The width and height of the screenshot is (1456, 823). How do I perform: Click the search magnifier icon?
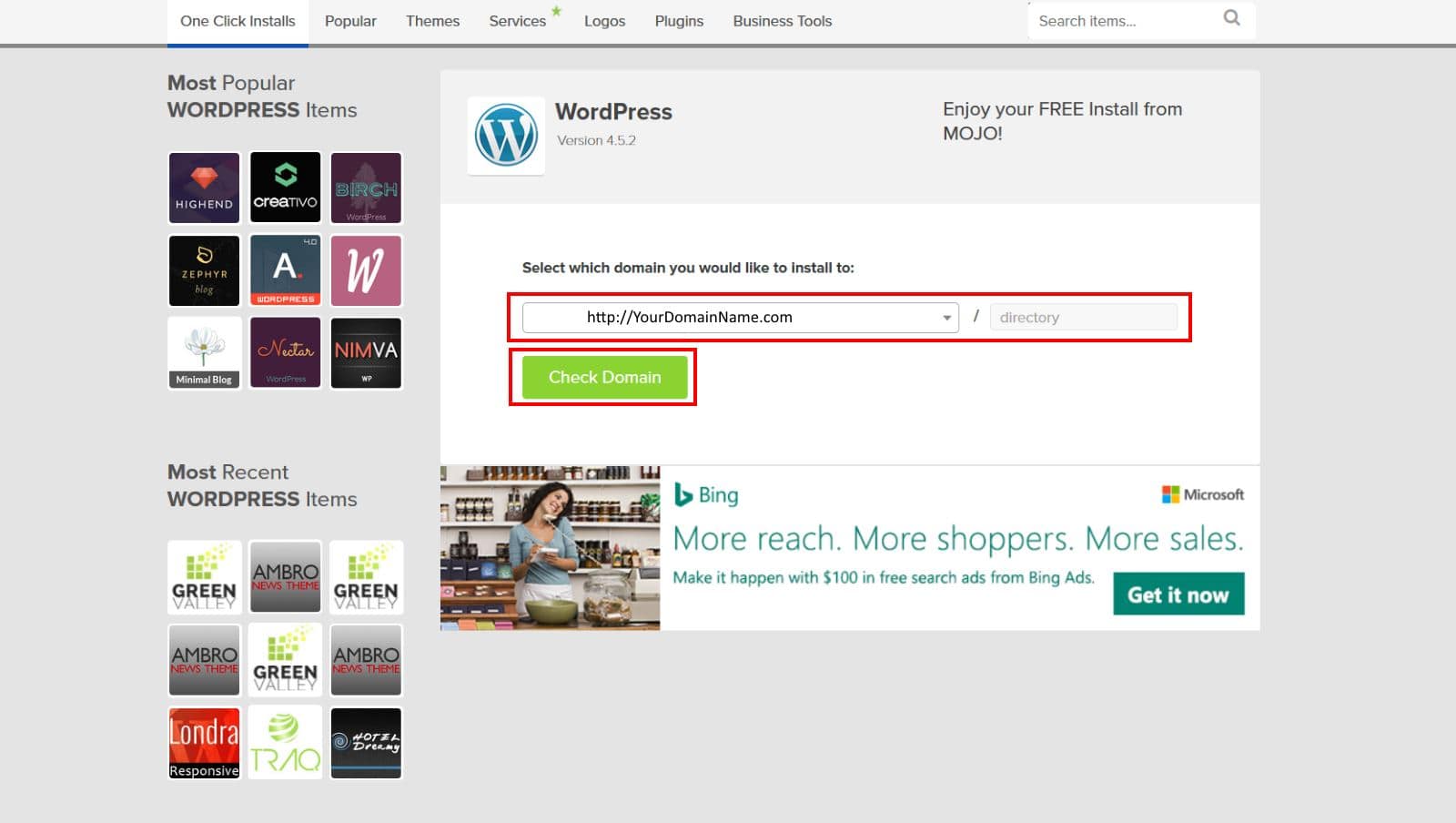1231,18
